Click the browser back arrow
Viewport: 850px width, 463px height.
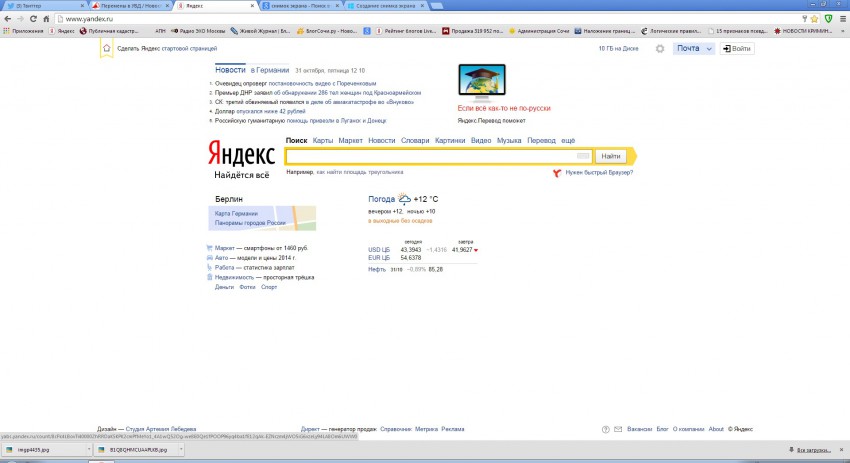pyautogui.click(x=8, y=19)
